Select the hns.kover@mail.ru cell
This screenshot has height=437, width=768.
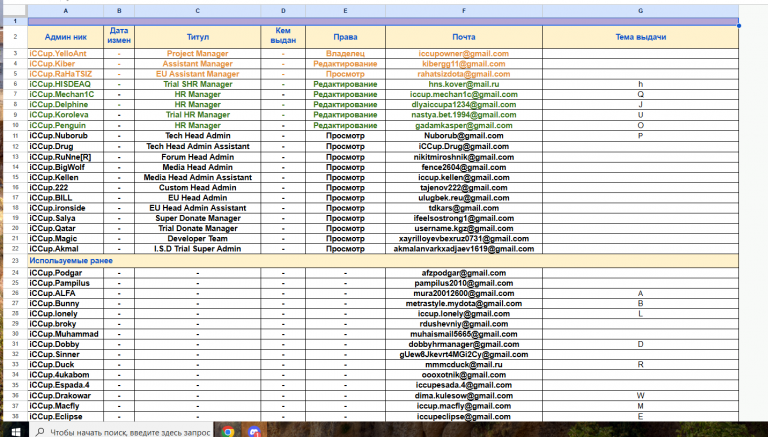pos(464,84)
